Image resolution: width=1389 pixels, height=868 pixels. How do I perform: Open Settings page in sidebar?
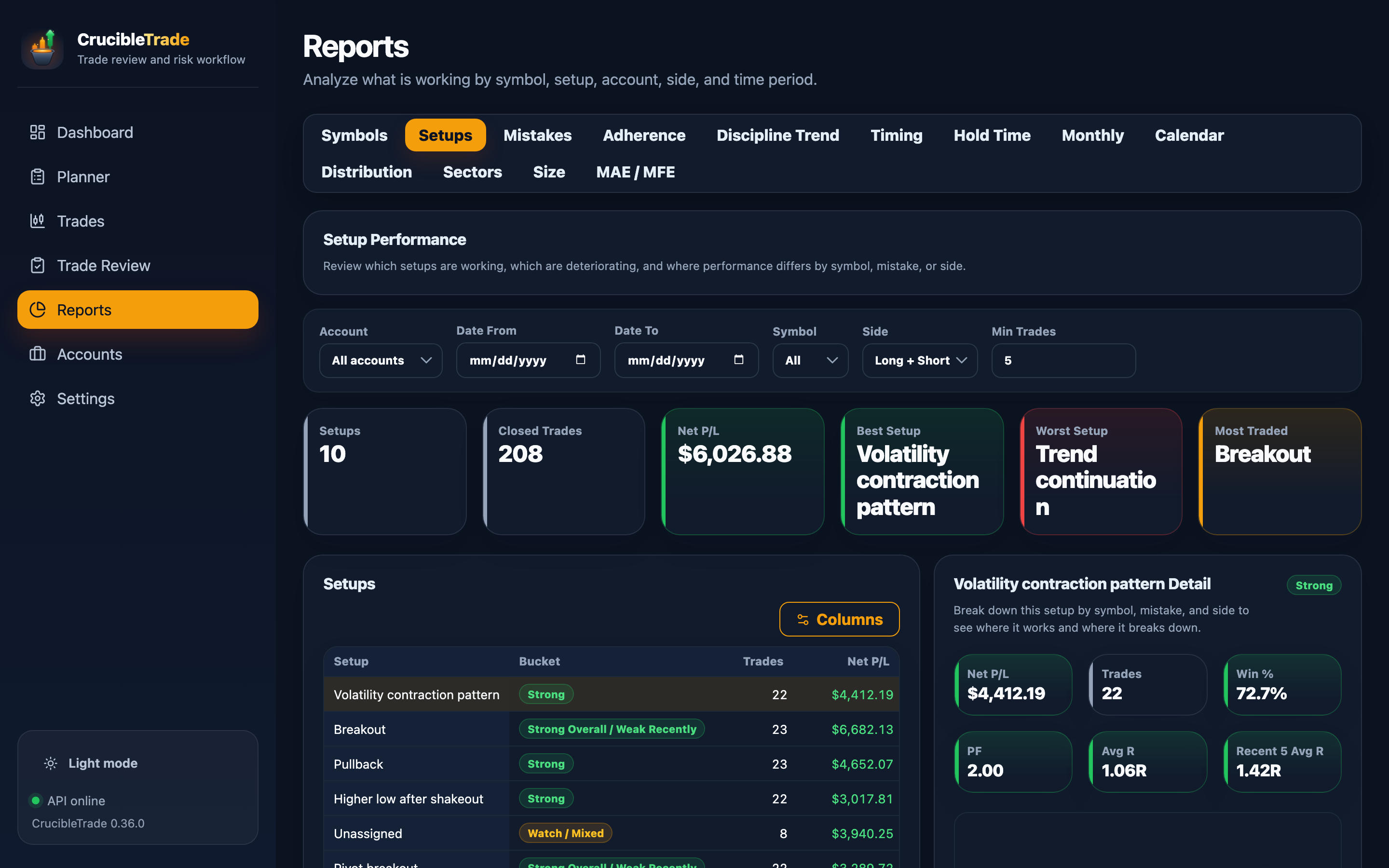[138, 398]
